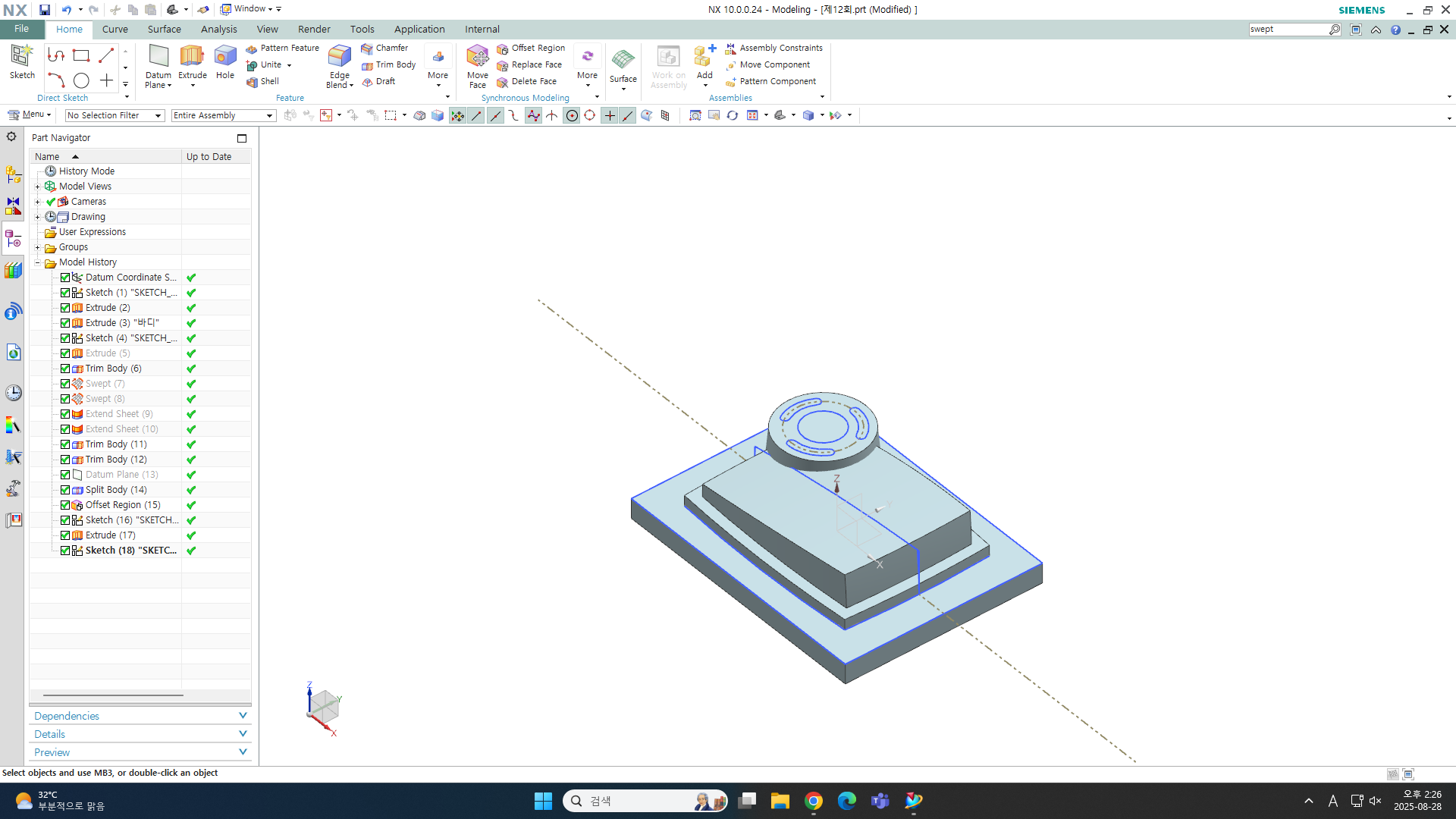
Task: Collapse the Model History tree node
Action: (37, 262)
